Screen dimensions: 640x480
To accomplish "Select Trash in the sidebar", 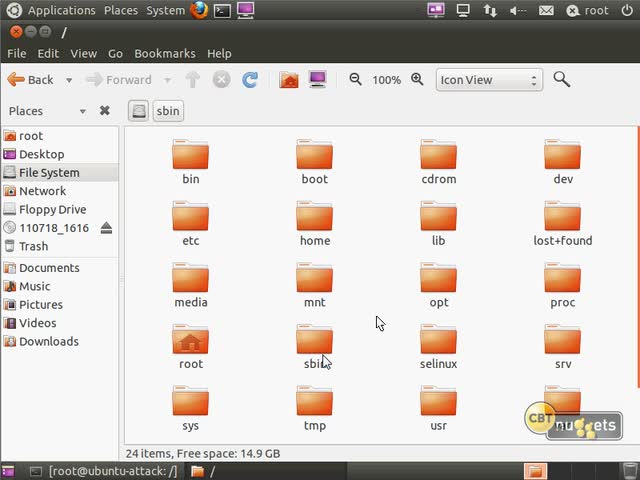I will click(x=33, y=246).
